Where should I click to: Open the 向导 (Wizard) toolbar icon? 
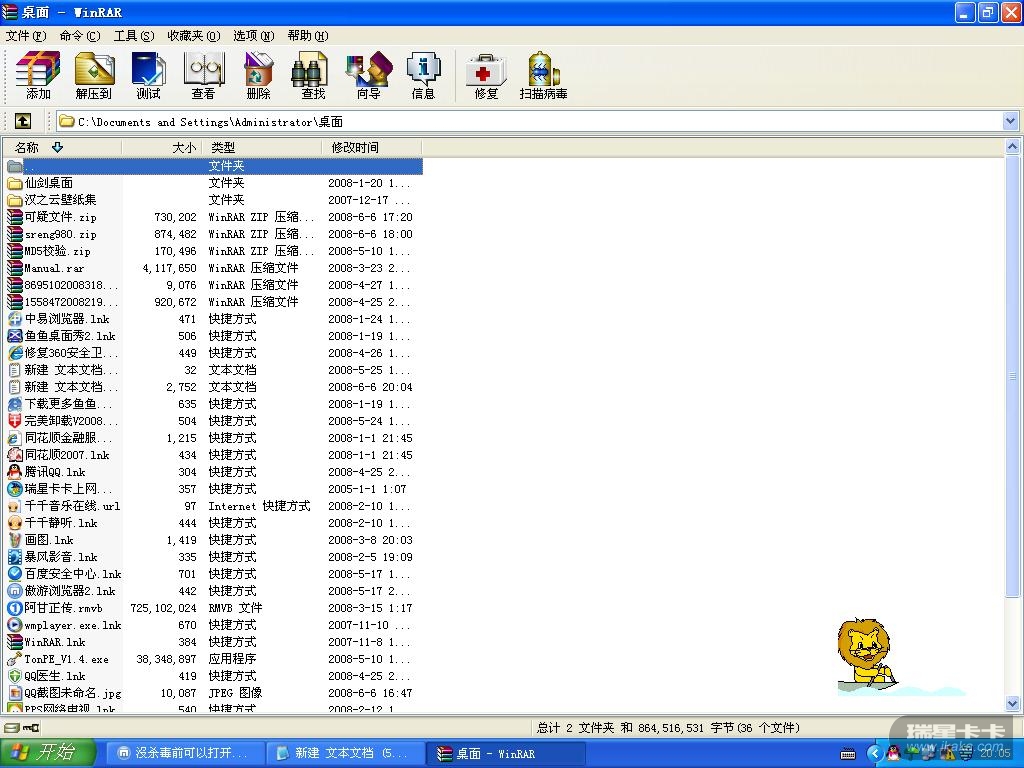(x=369, y=74)
